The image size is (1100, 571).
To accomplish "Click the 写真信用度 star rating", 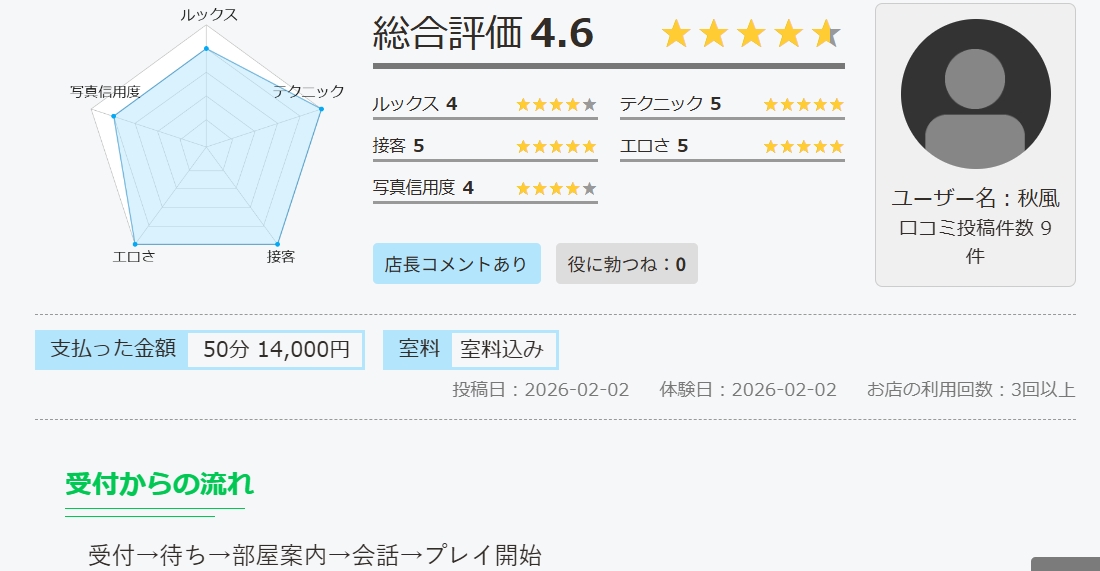I will point(556,188).
